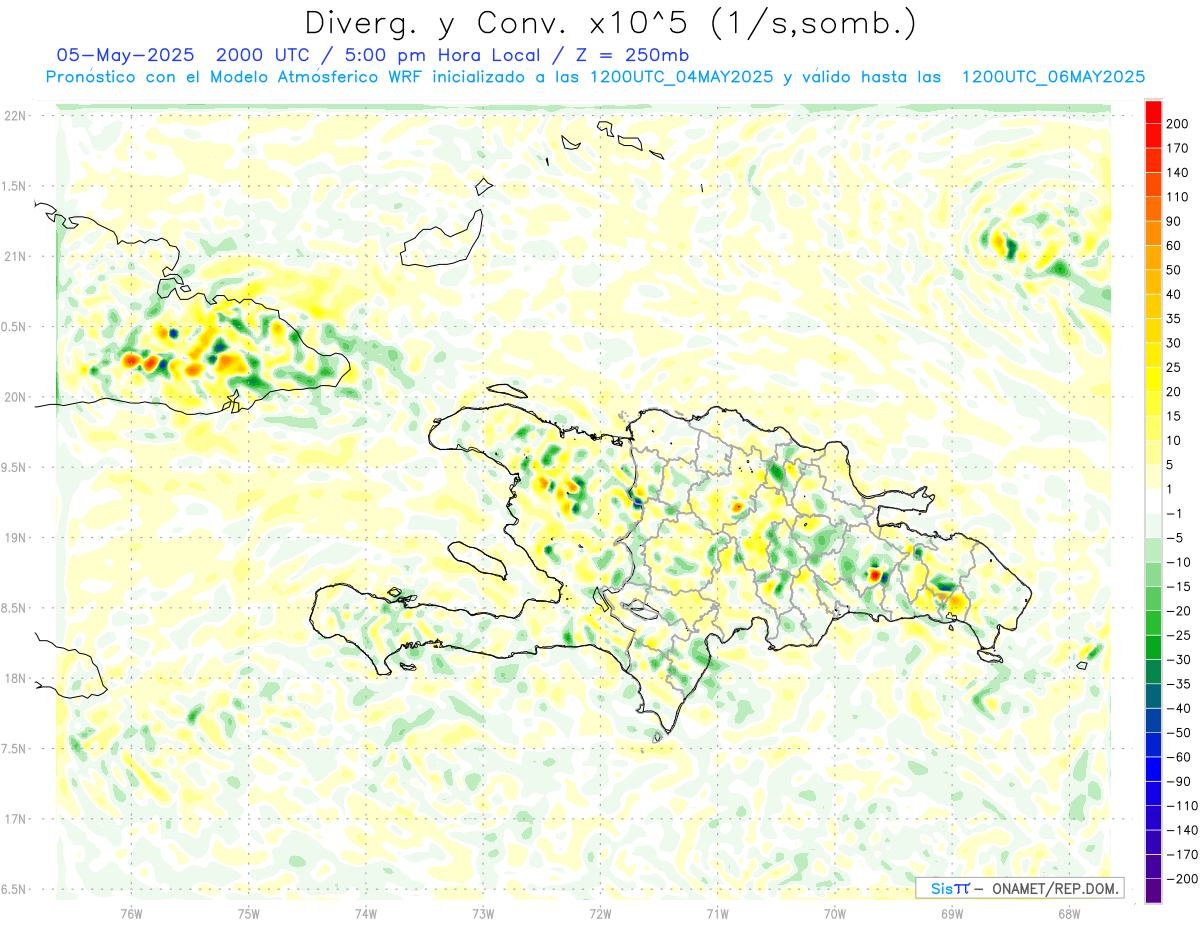
Task: Click the latitude label '19N'
Action: pos(15,538)
